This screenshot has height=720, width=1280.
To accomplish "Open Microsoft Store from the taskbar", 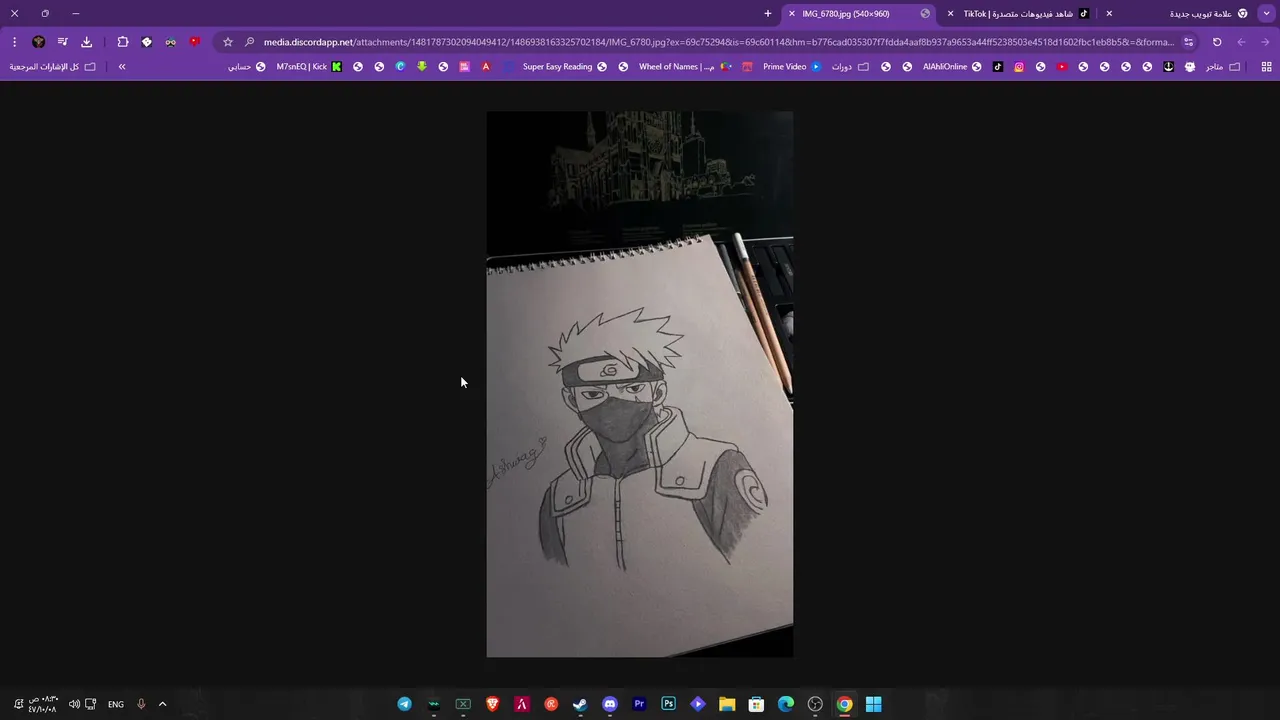I will click(x=757, y=704).
